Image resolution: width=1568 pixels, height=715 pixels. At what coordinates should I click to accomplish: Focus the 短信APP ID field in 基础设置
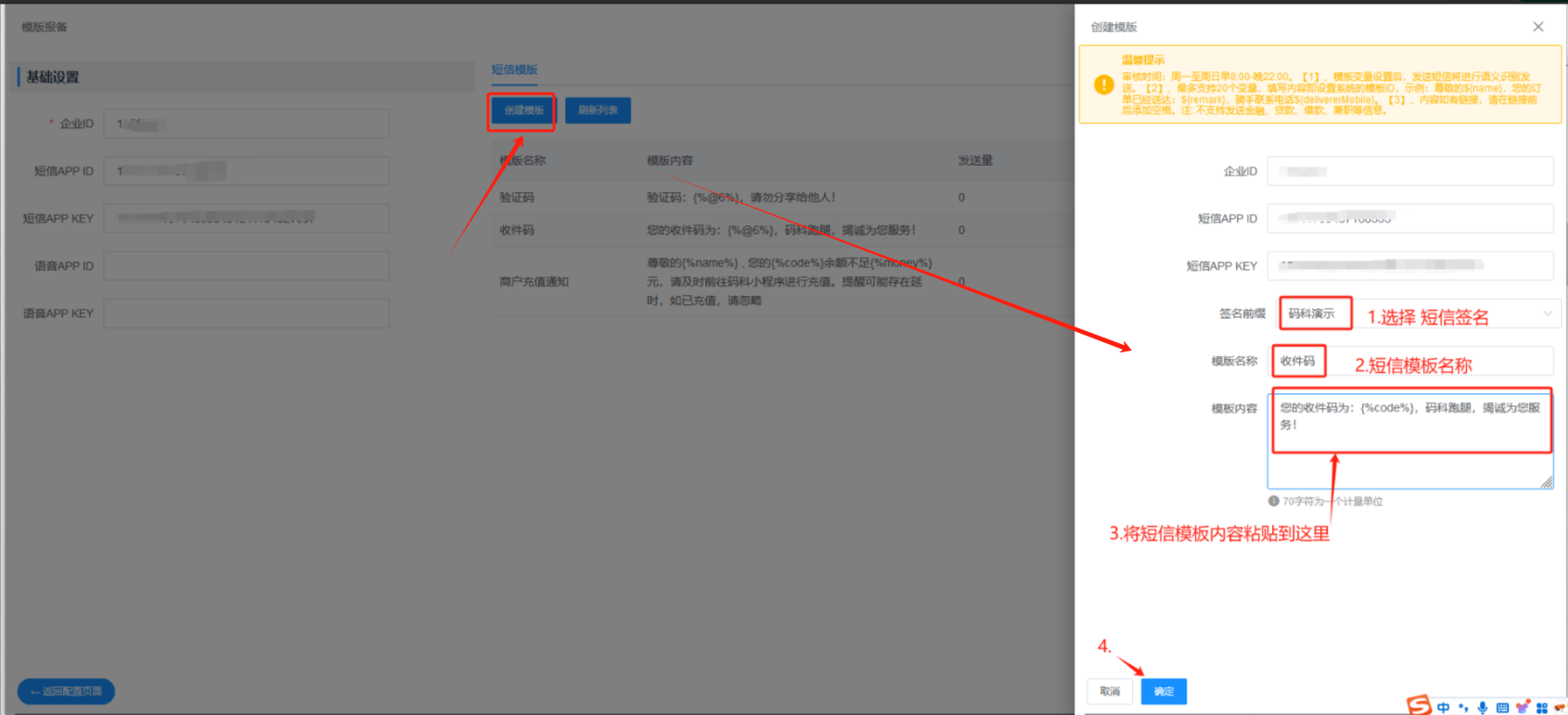pyautogui.click(x=247, y=171)
